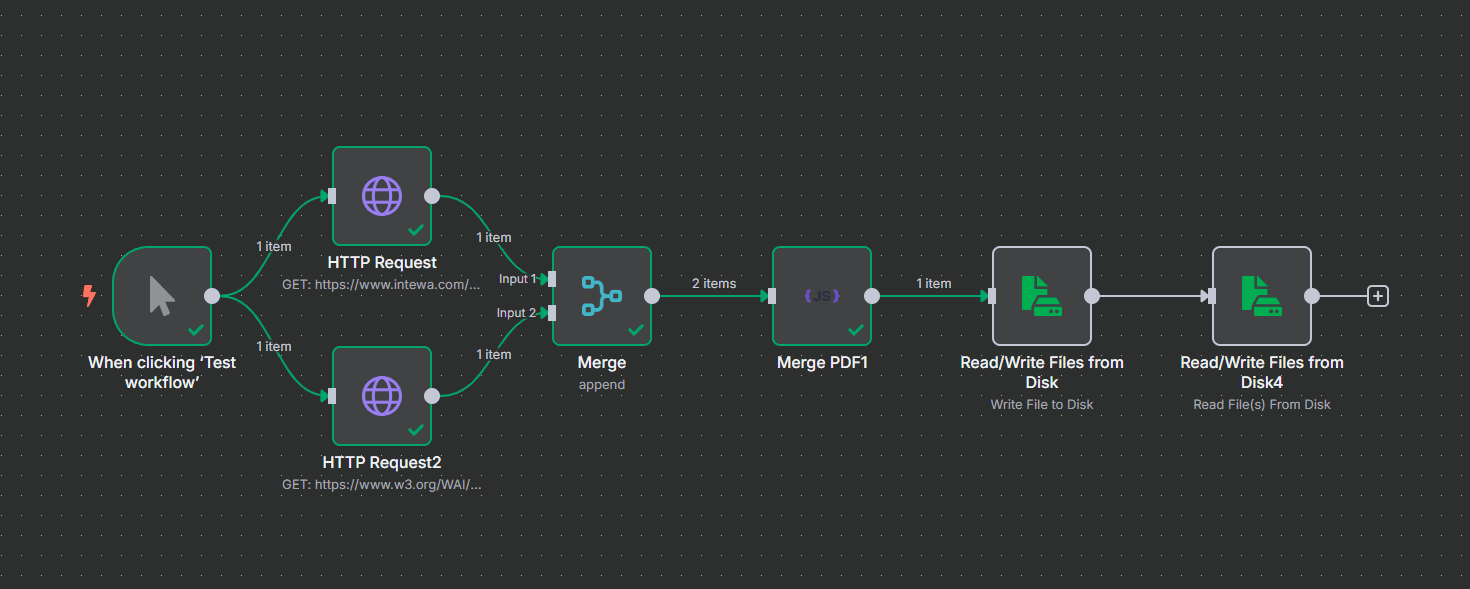Screen dimensions: 1470x589
Task: Select the HTTP Request2 globe node
Action: pyautogui.click(x=381, y=395)
